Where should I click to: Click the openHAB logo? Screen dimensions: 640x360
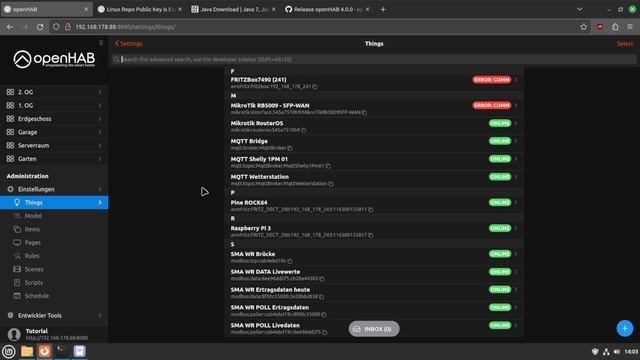(x=54, y=59)
